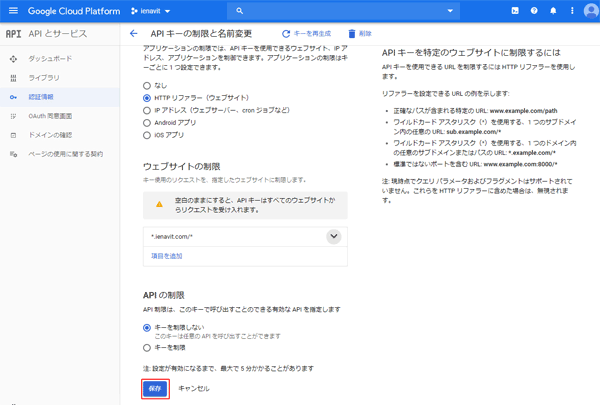Select キーを制限 radio option
Screen dimensions: 600x405
click(x=147, y=348)
